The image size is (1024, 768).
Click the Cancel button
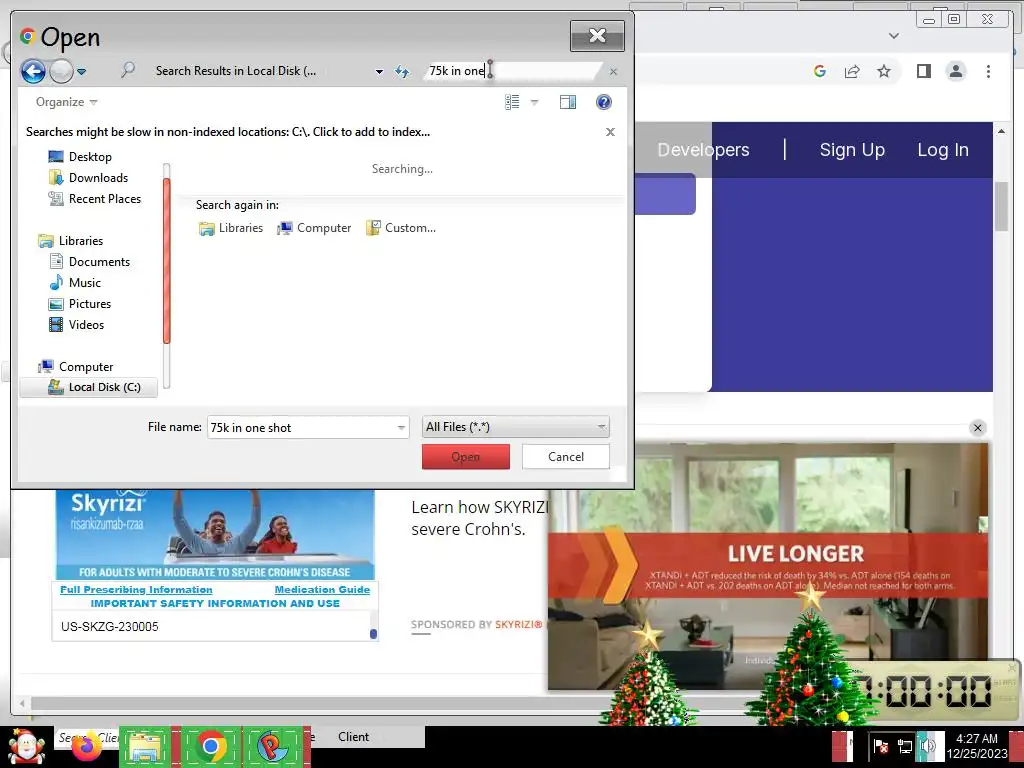click(566, 457)
